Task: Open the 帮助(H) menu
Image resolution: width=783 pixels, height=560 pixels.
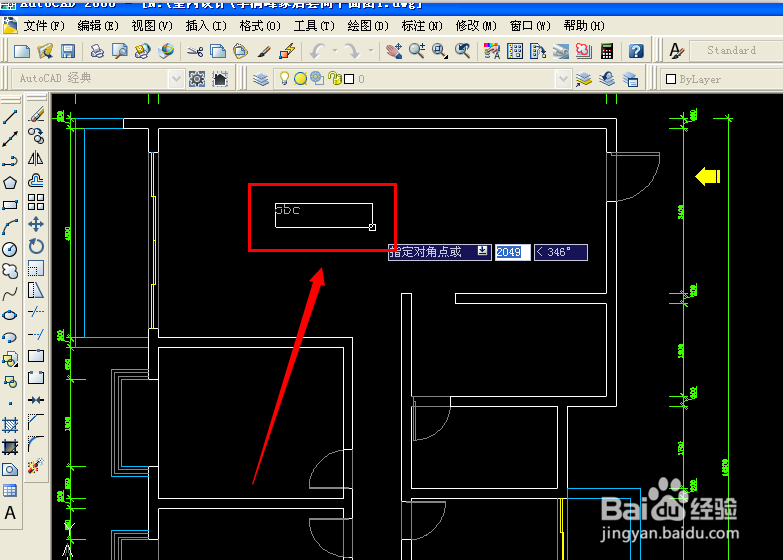Action: 584,25
